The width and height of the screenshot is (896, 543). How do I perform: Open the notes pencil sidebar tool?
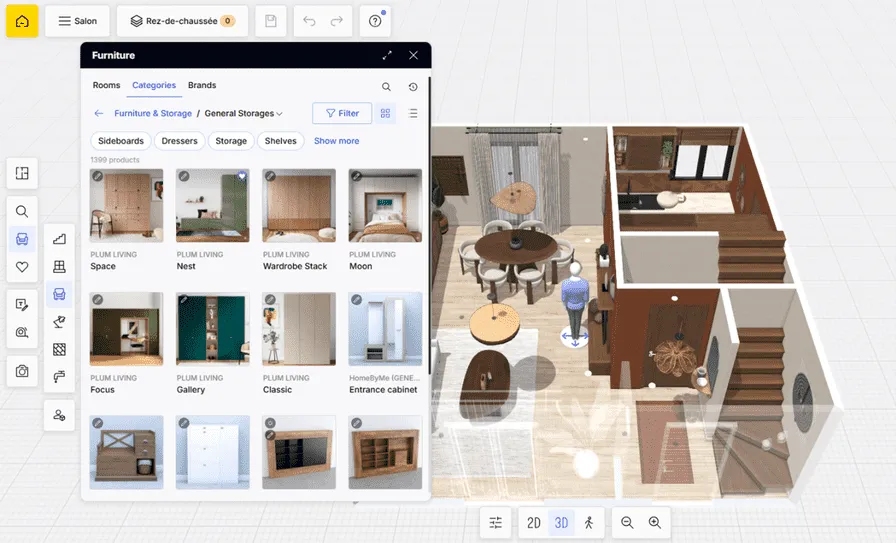click(22, 305)
